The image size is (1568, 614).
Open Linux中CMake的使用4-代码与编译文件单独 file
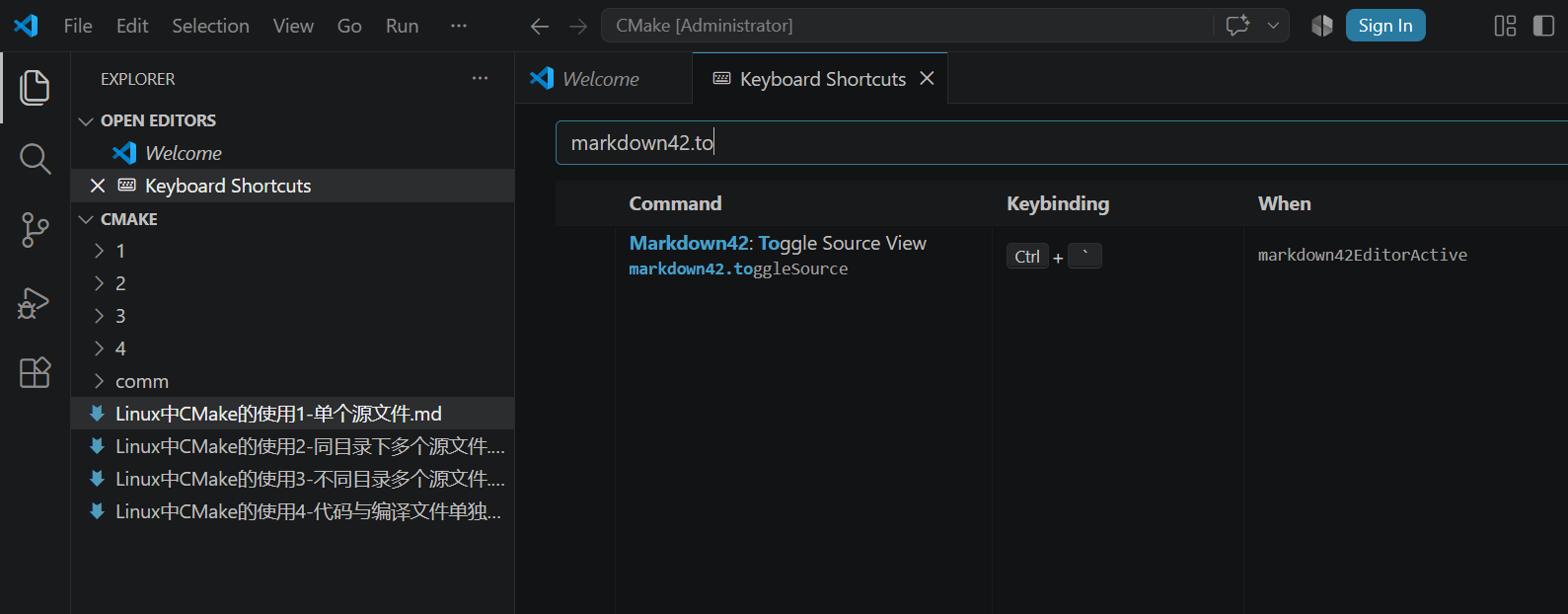(x=292, y=511)
